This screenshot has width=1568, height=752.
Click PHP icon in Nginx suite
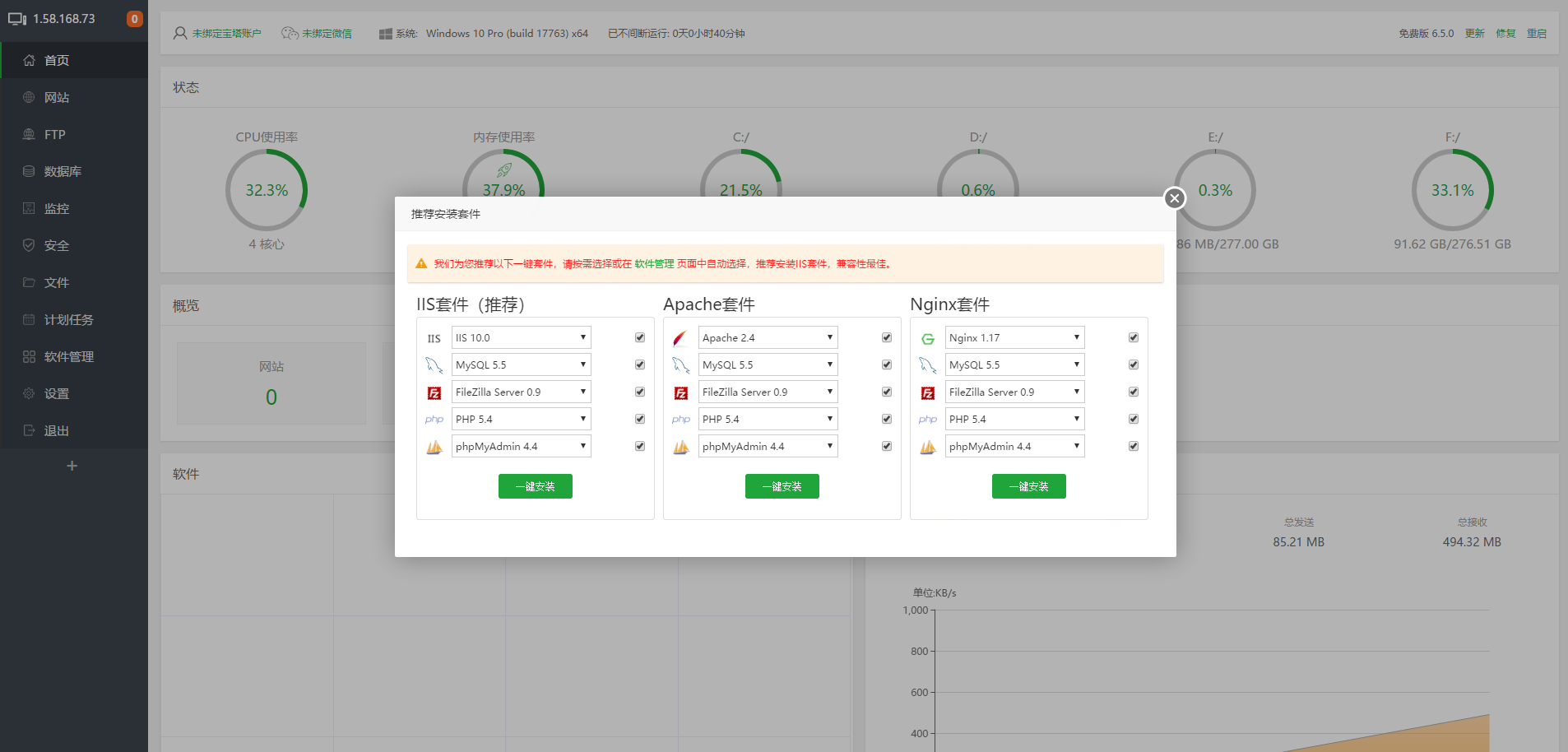pos(928,420)
